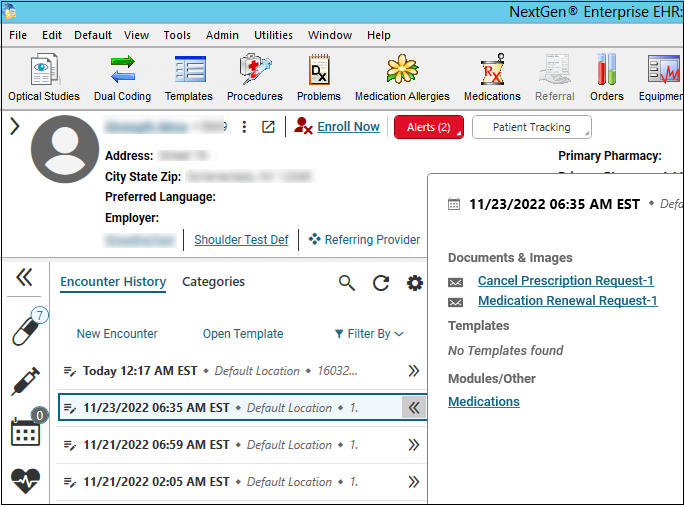This screenshot has height=505, width=684.
Task: Open the Problems (Dx) module
Action: (319, 78)
